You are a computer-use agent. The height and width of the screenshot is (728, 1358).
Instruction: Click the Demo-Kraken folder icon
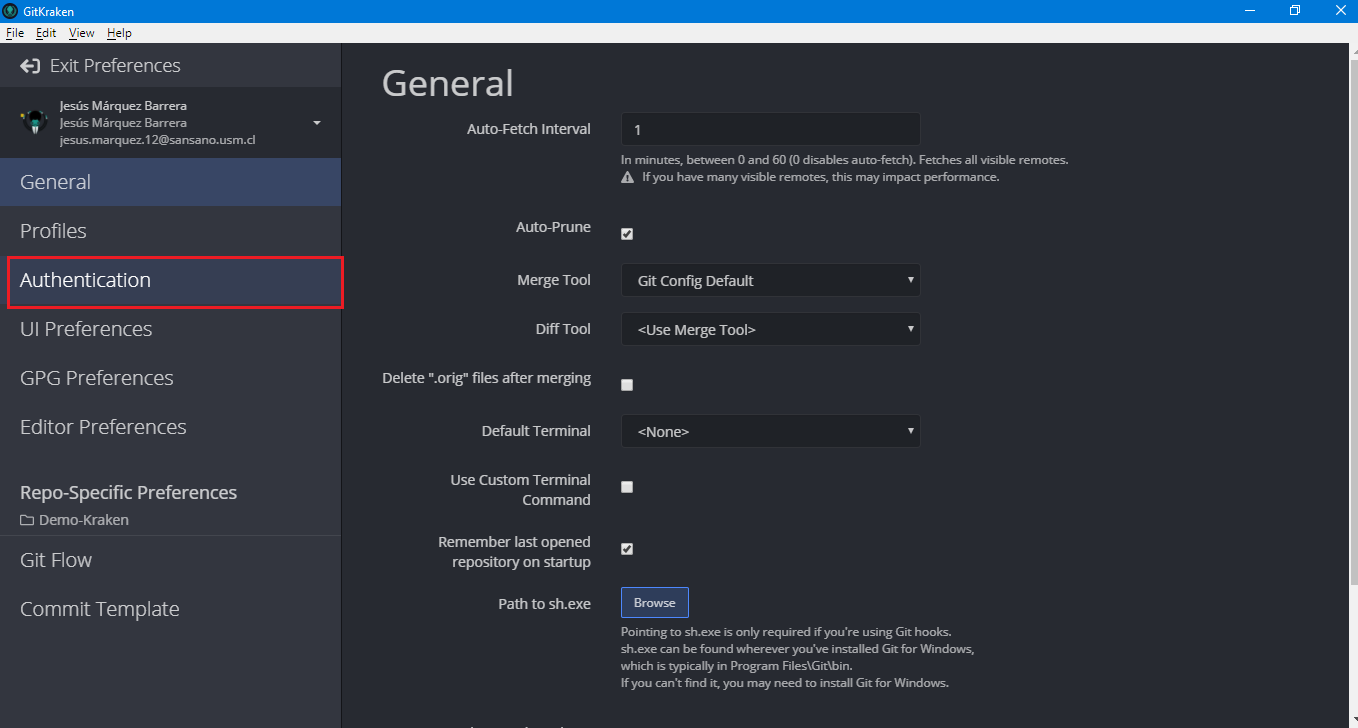point(27,520)
